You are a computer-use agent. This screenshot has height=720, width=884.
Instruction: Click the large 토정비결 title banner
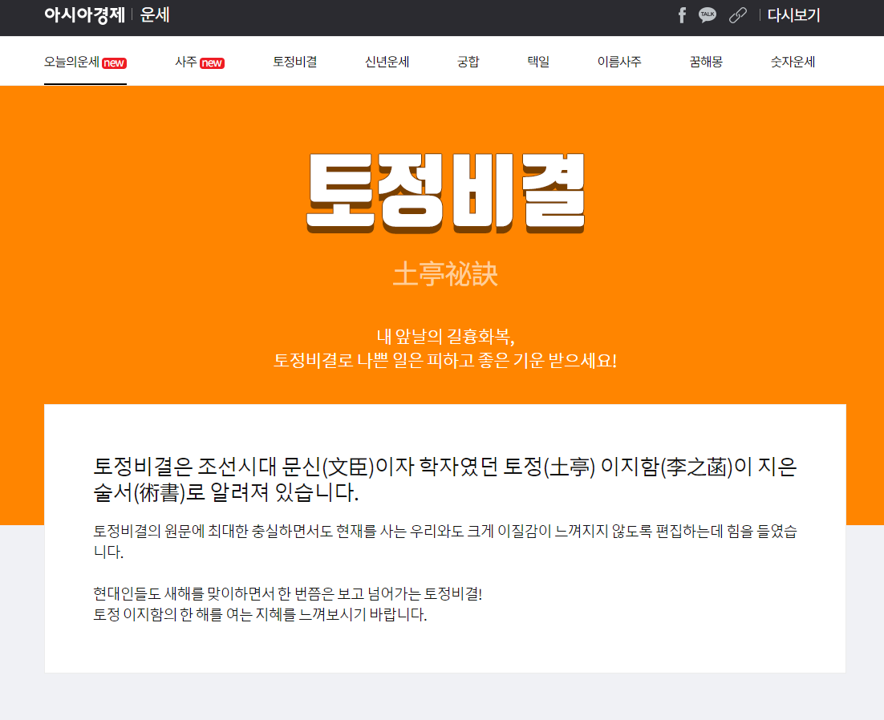(442, 195)
